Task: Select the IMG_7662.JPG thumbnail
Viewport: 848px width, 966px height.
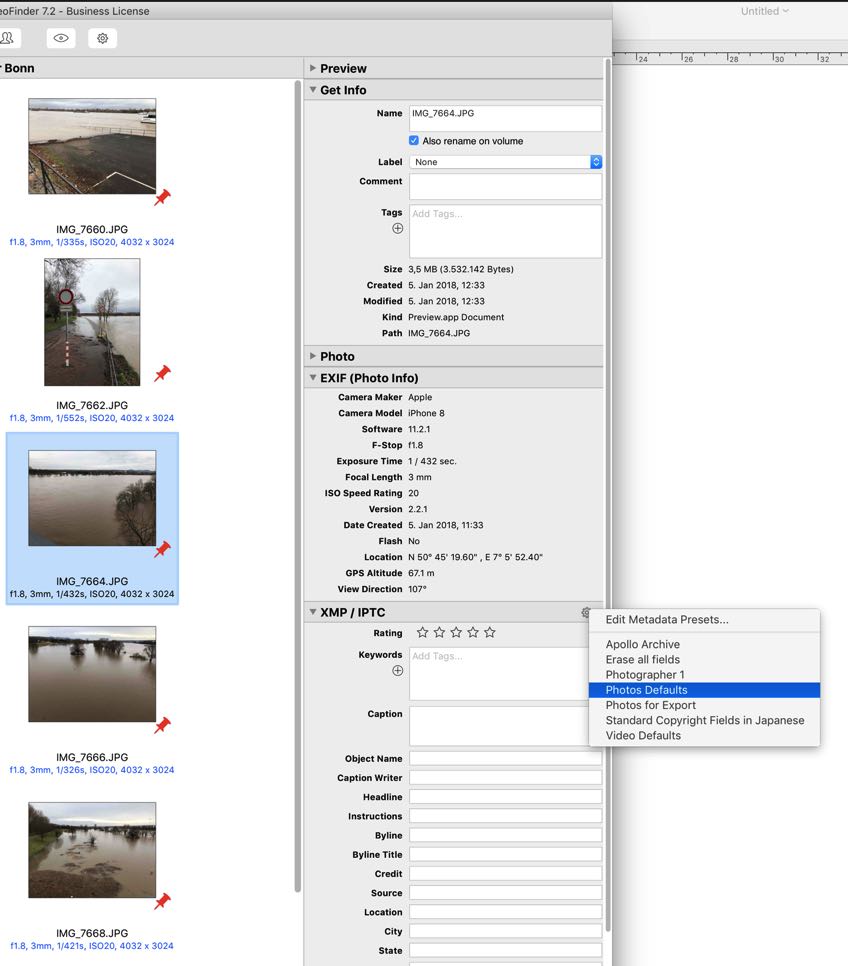Action: point(92,322)
